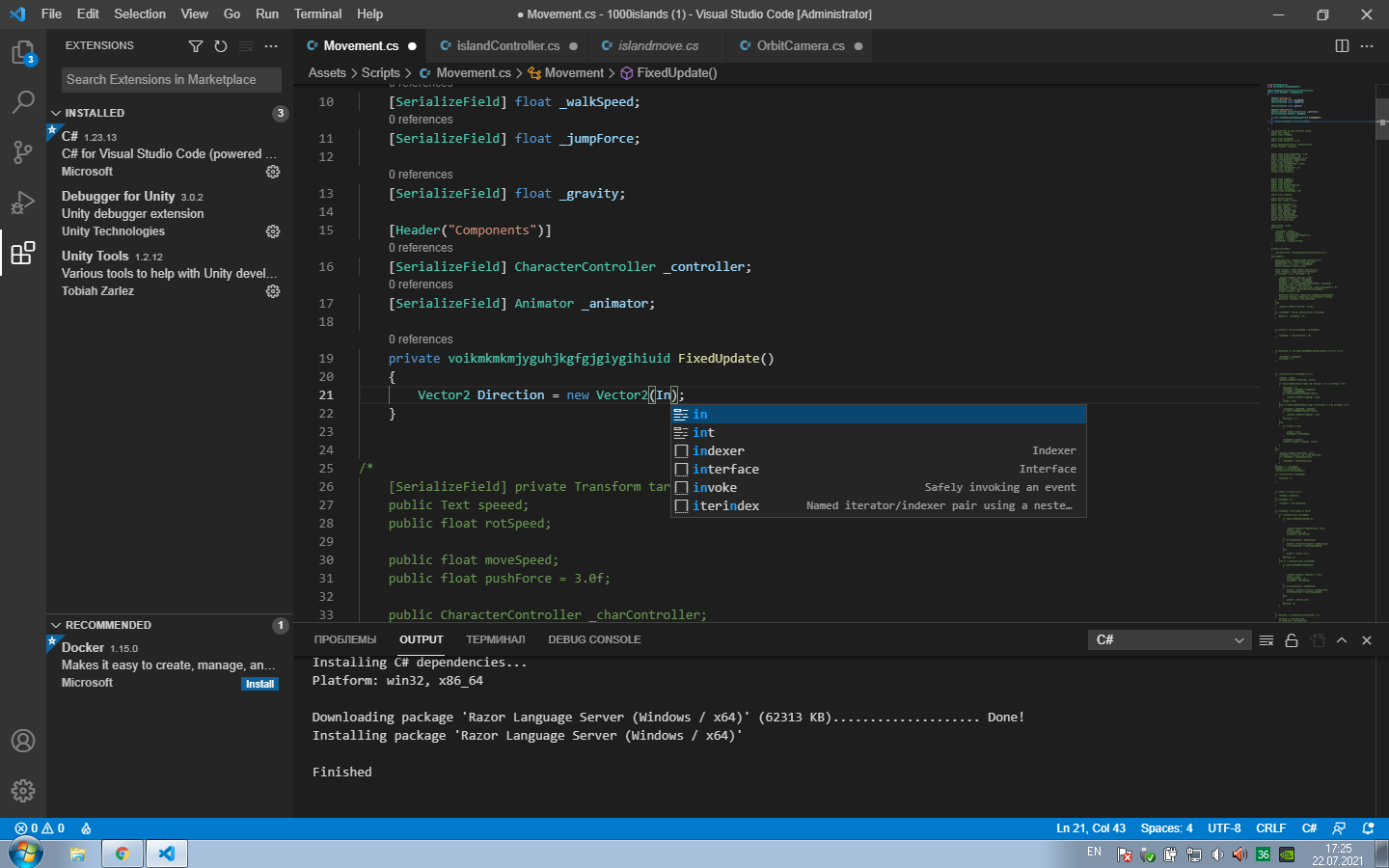Click errors and warnings count in status bar
1389x868 pixels.
40,828
